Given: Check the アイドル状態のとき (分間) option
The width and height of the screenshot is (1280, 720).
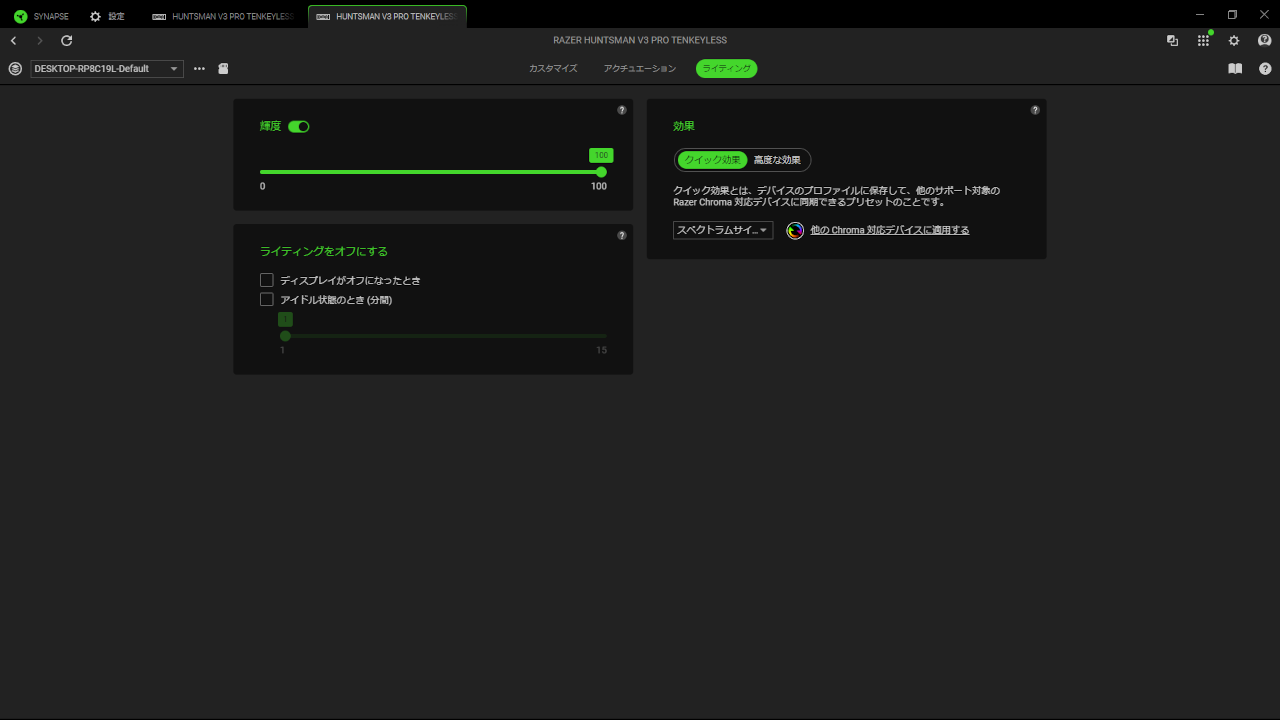Looking at the screenshot, I should click(x=267, y=300).
